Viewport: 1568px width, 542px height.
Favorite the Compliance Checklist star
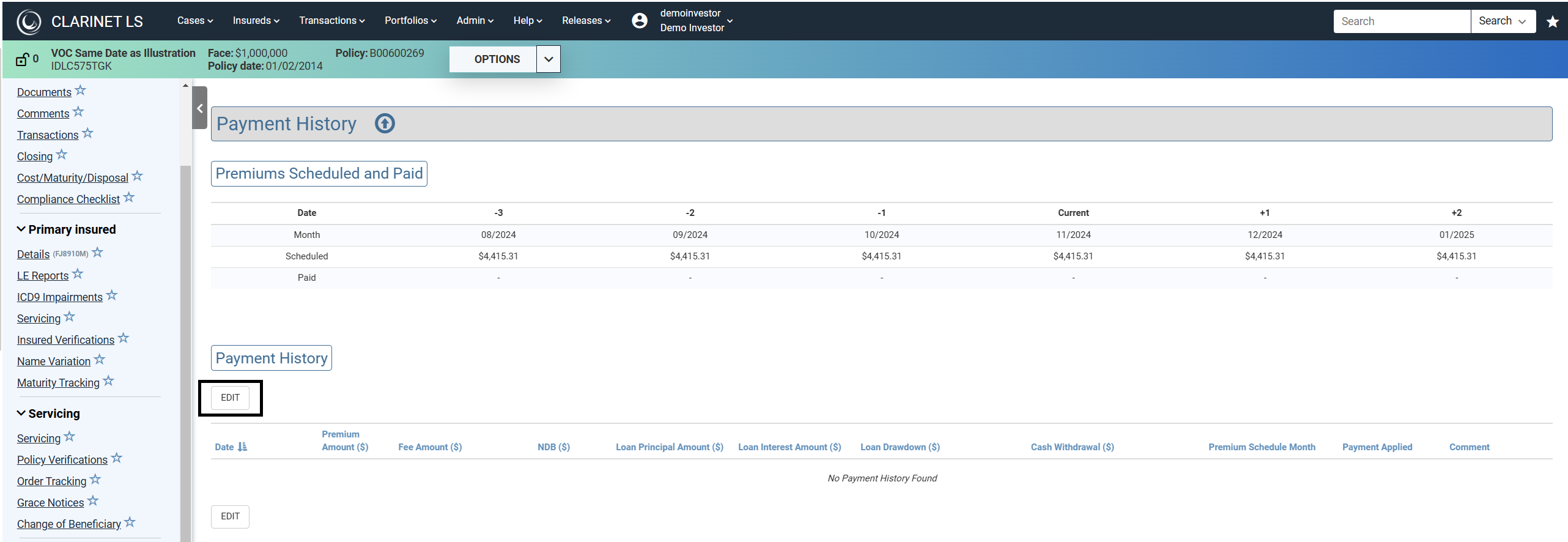[128, 198]
